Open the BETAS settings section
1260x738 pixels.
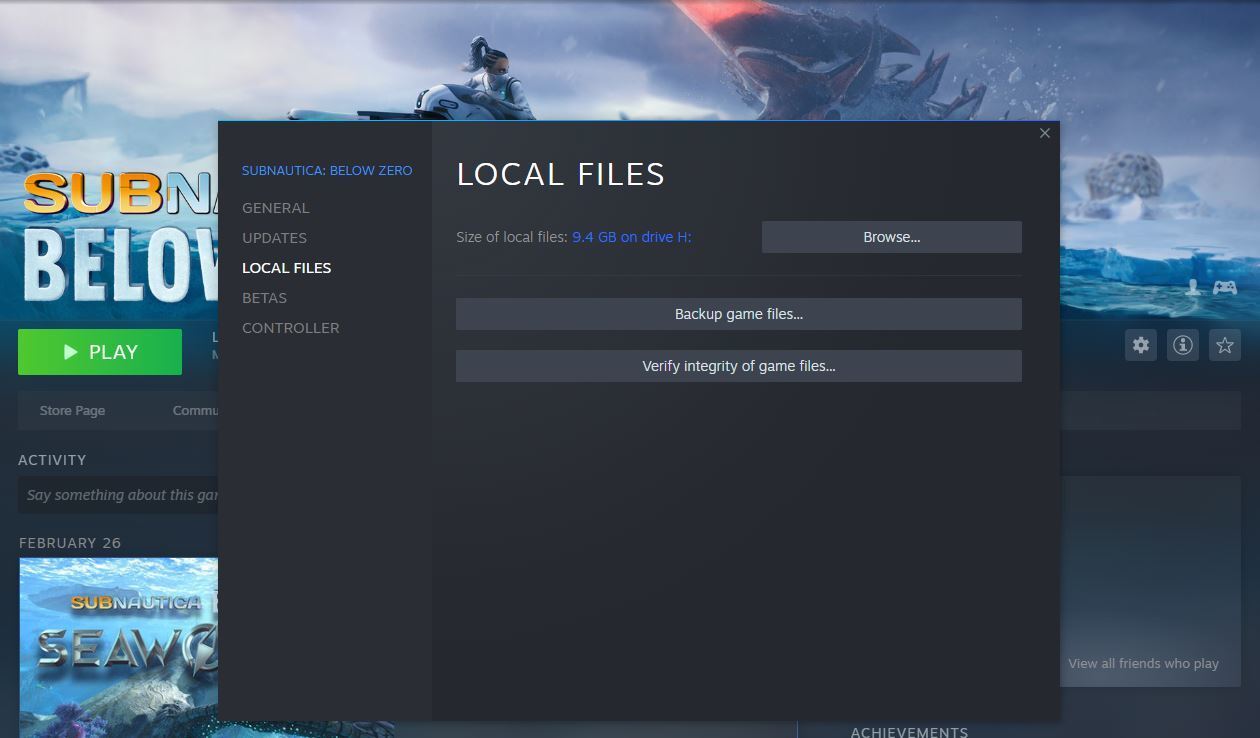pos(265,297)
